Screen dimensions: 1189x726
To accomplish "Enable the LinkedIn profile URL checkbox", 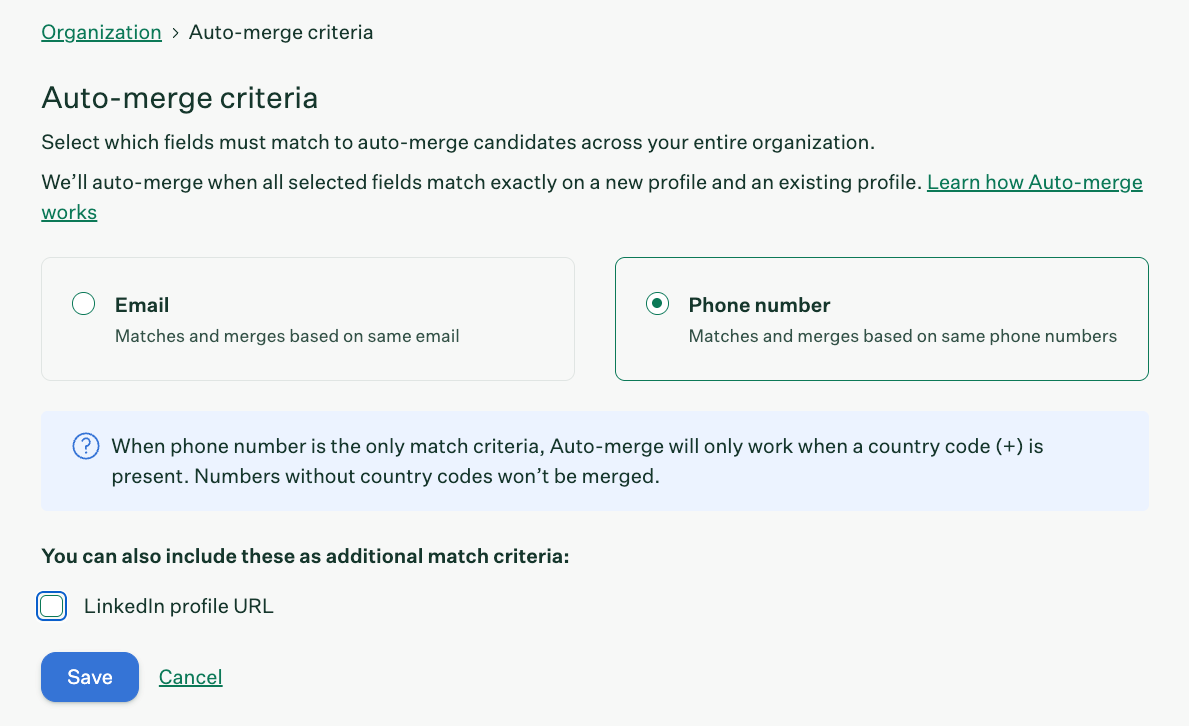I will (52, 606).
